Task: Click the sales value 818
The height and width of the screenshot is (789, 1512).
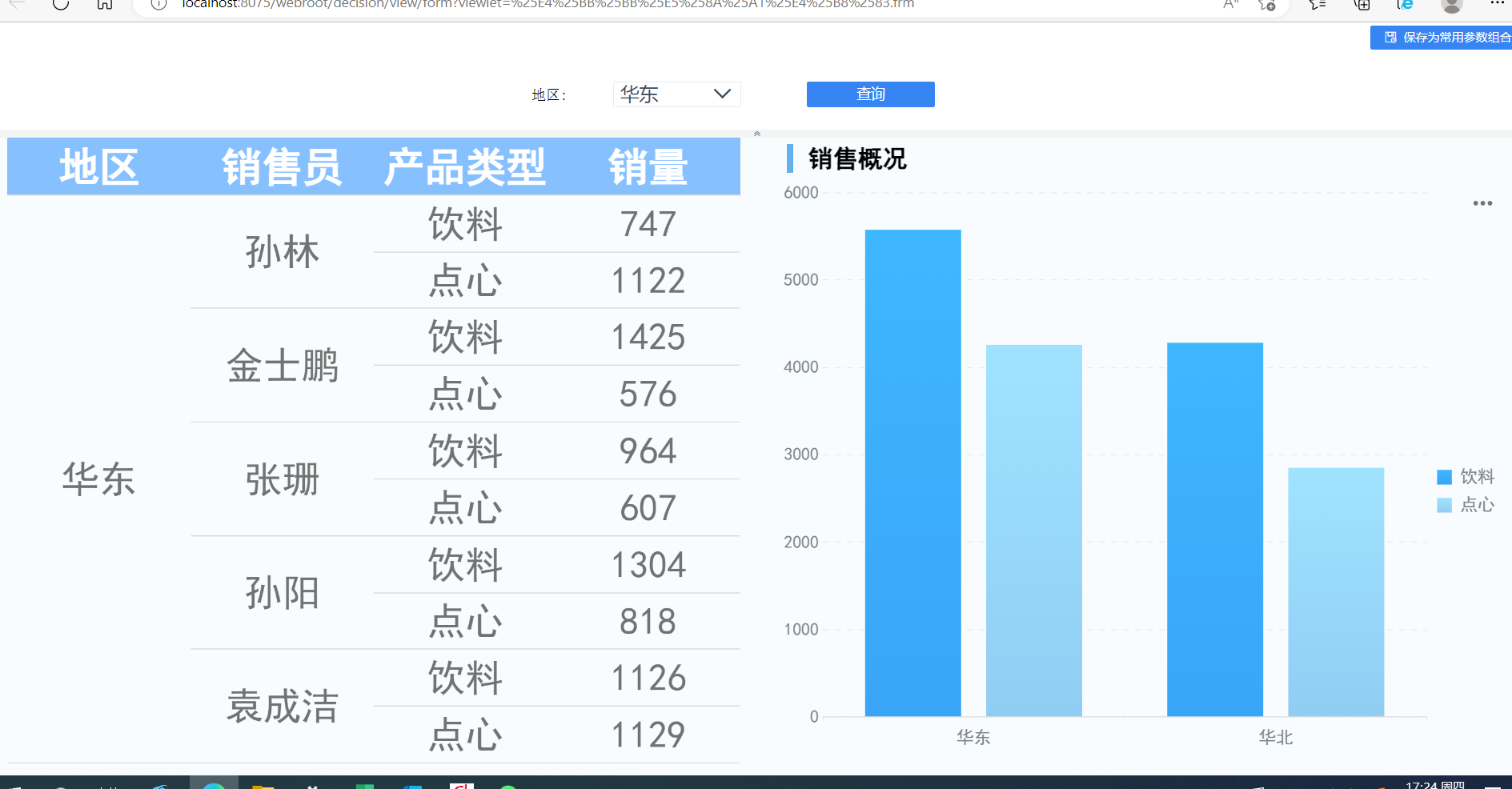Action: point(648,622)
